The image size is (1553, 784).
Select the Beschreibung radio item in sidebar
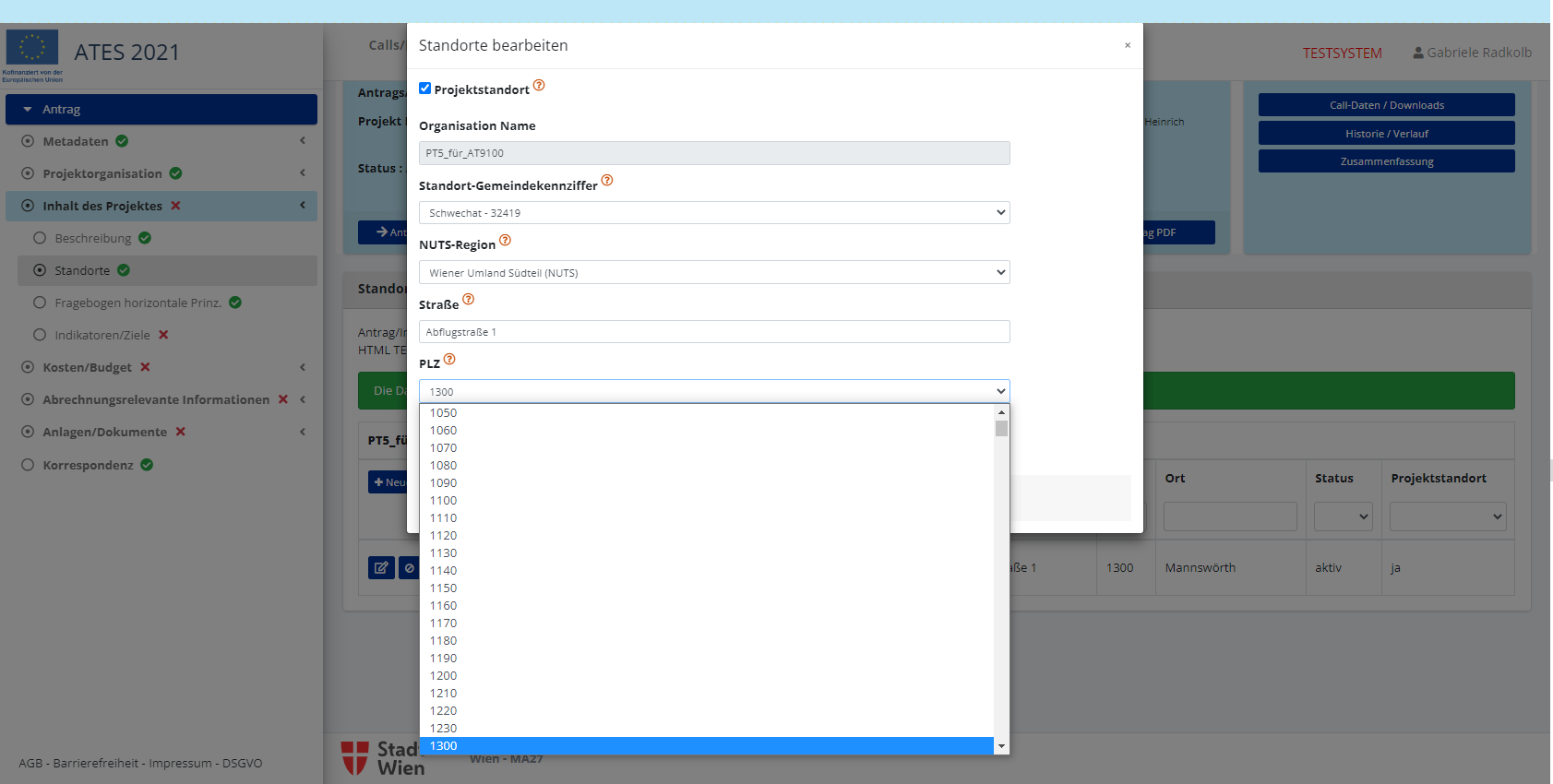tap(40, 238)
